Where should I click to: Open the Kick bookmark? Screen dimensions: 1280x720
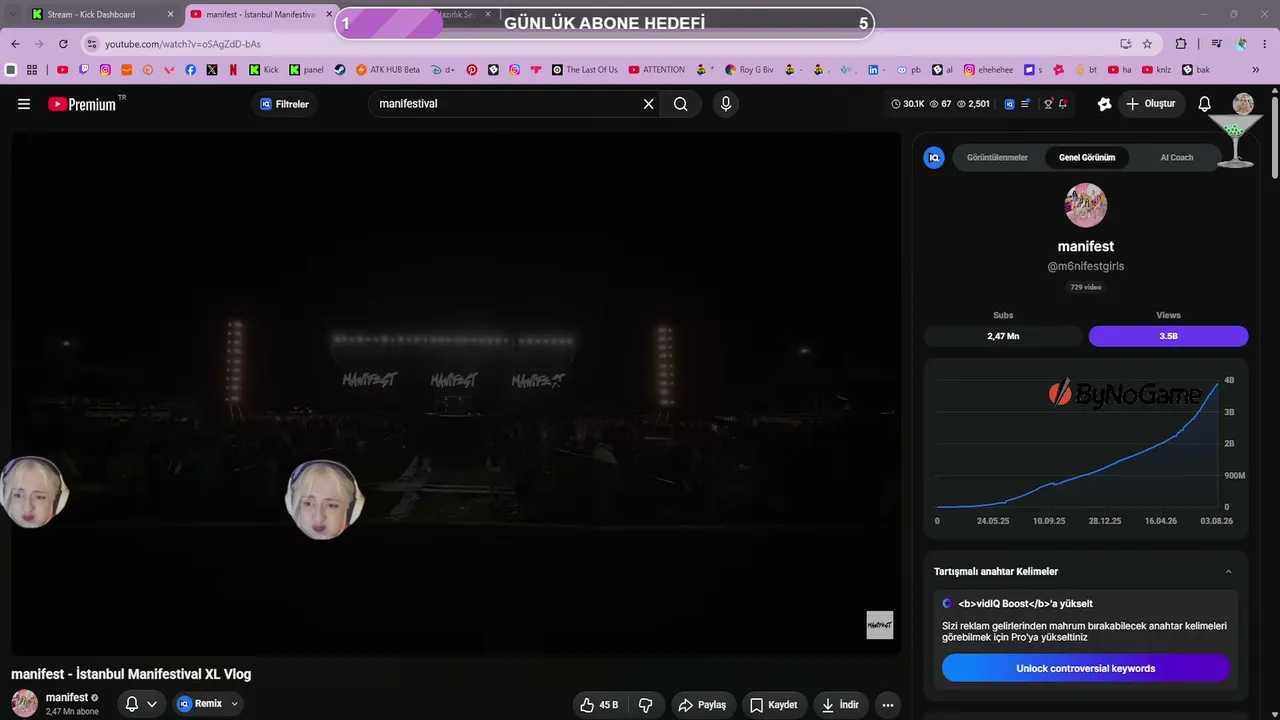[264, 70]
